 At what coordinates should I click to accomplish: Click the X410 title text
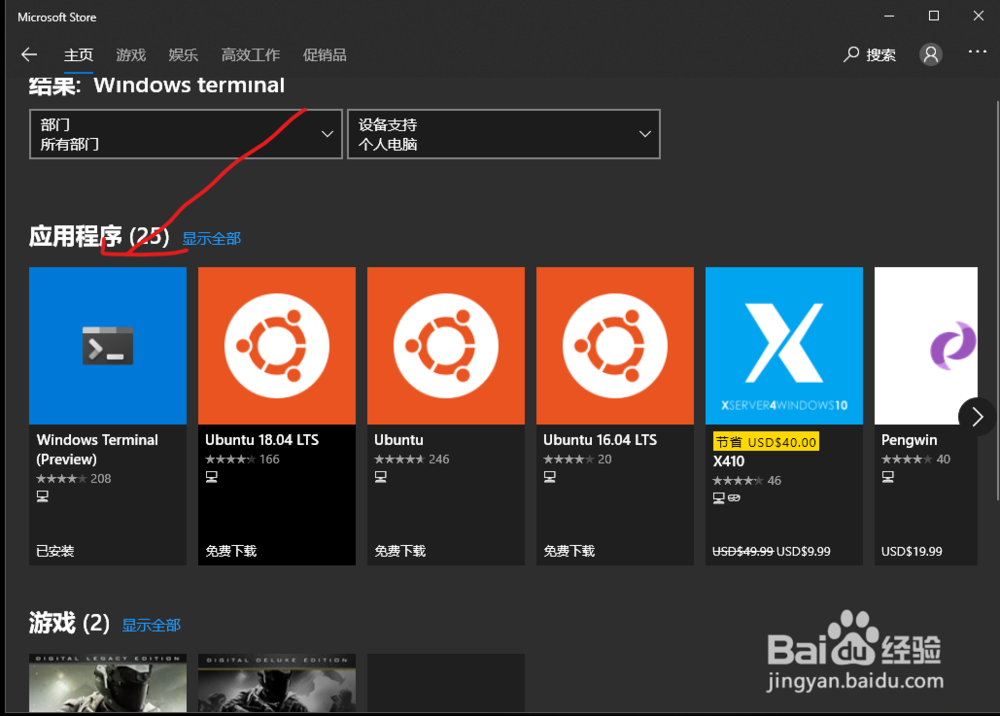click(x=728, y=461)
